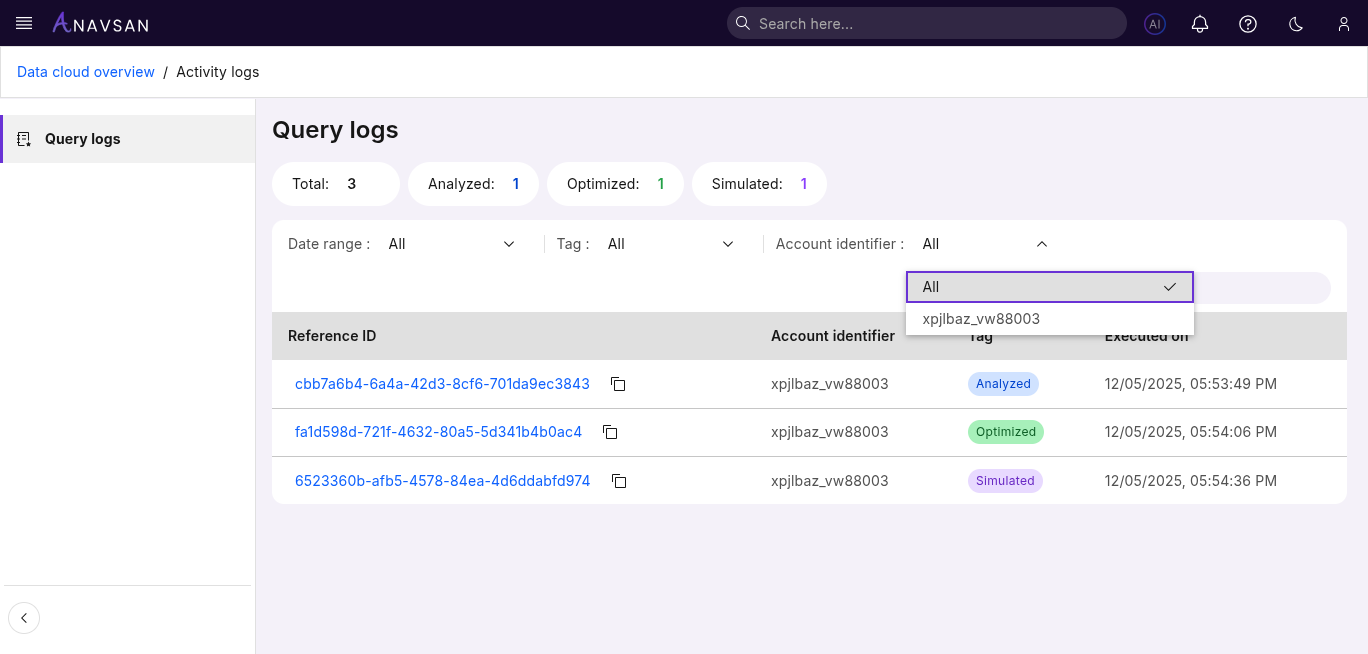Click the Analyzed count filter
The width and height of the screenshot is (1368, 654).
[473, 184]
